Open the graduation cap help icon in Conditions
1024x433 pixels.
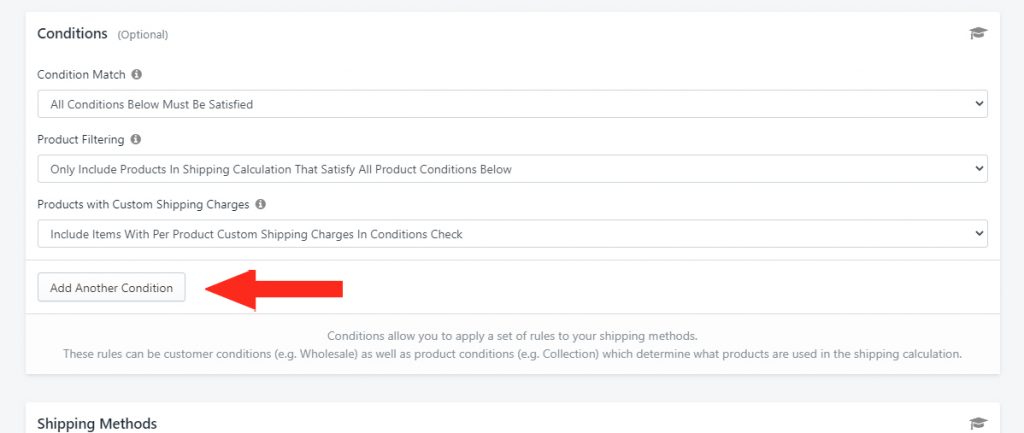[978, 33]
